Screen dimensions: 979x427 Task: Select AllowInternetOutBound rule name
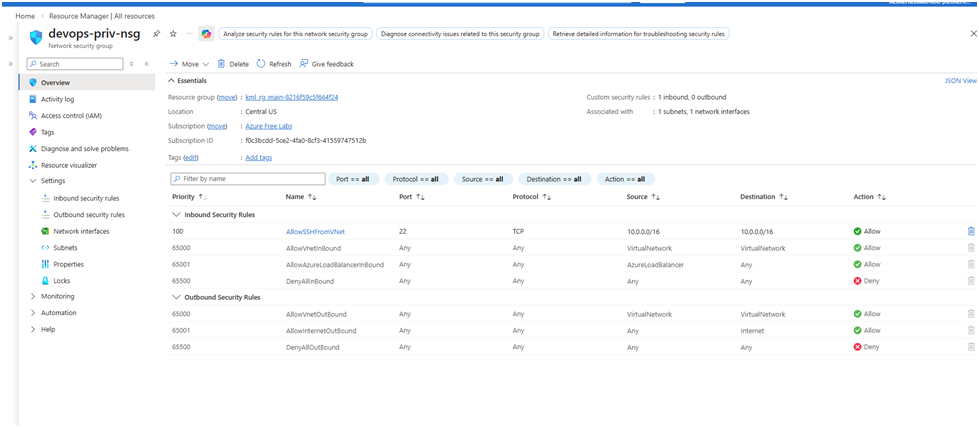pos(321,331)
